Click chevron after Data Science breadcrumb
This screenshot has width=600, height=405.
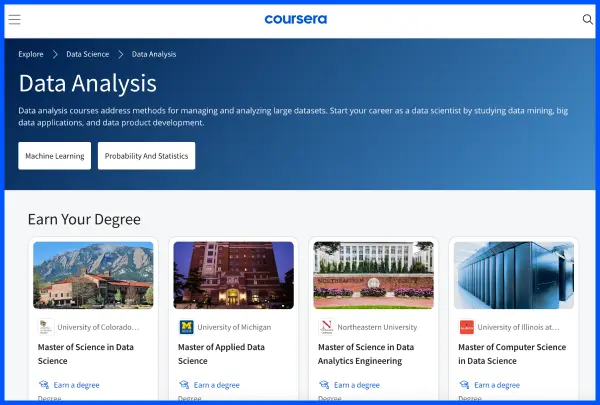click(x=121, y=54)
